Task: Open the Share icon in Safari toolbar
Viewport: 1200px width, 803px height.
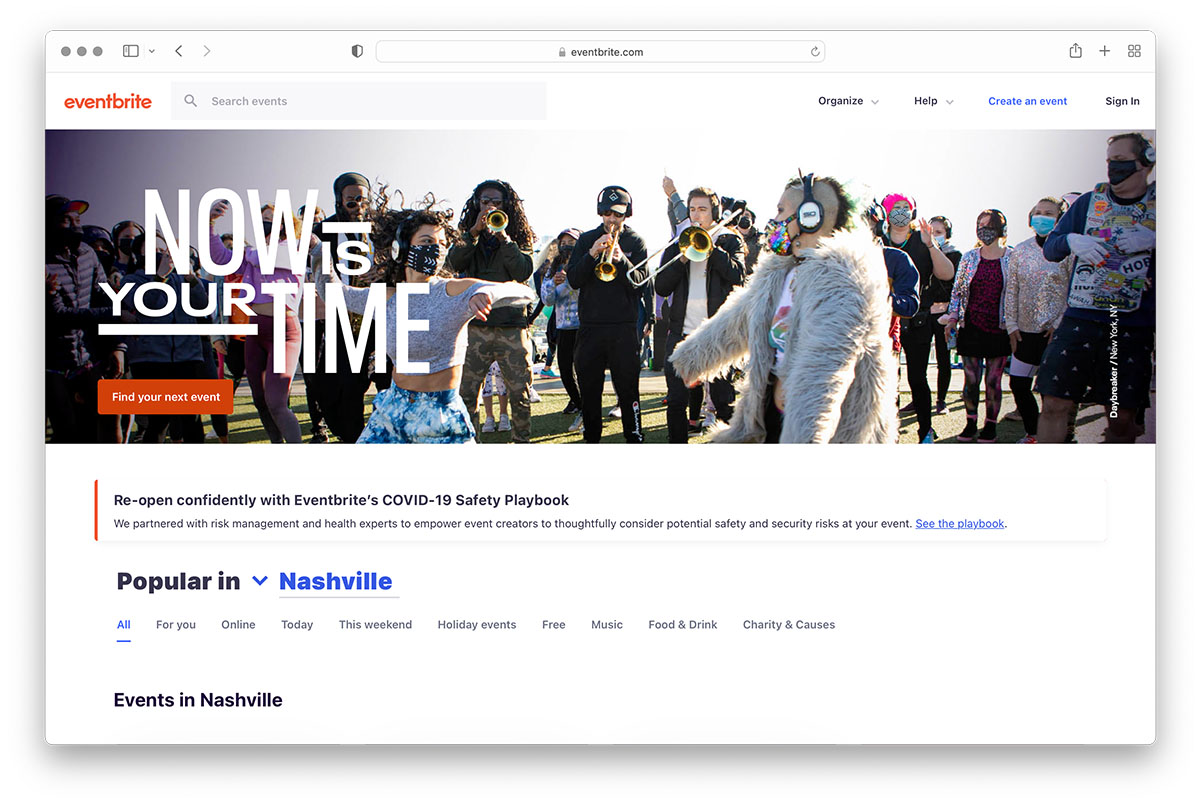Action: point(1075,50)
